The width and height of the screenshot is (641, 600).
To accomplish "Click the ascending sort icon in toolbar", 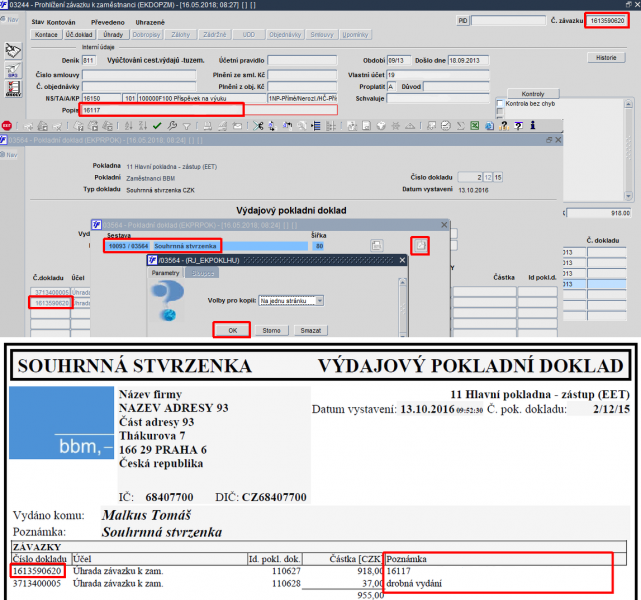I will 129,126.
